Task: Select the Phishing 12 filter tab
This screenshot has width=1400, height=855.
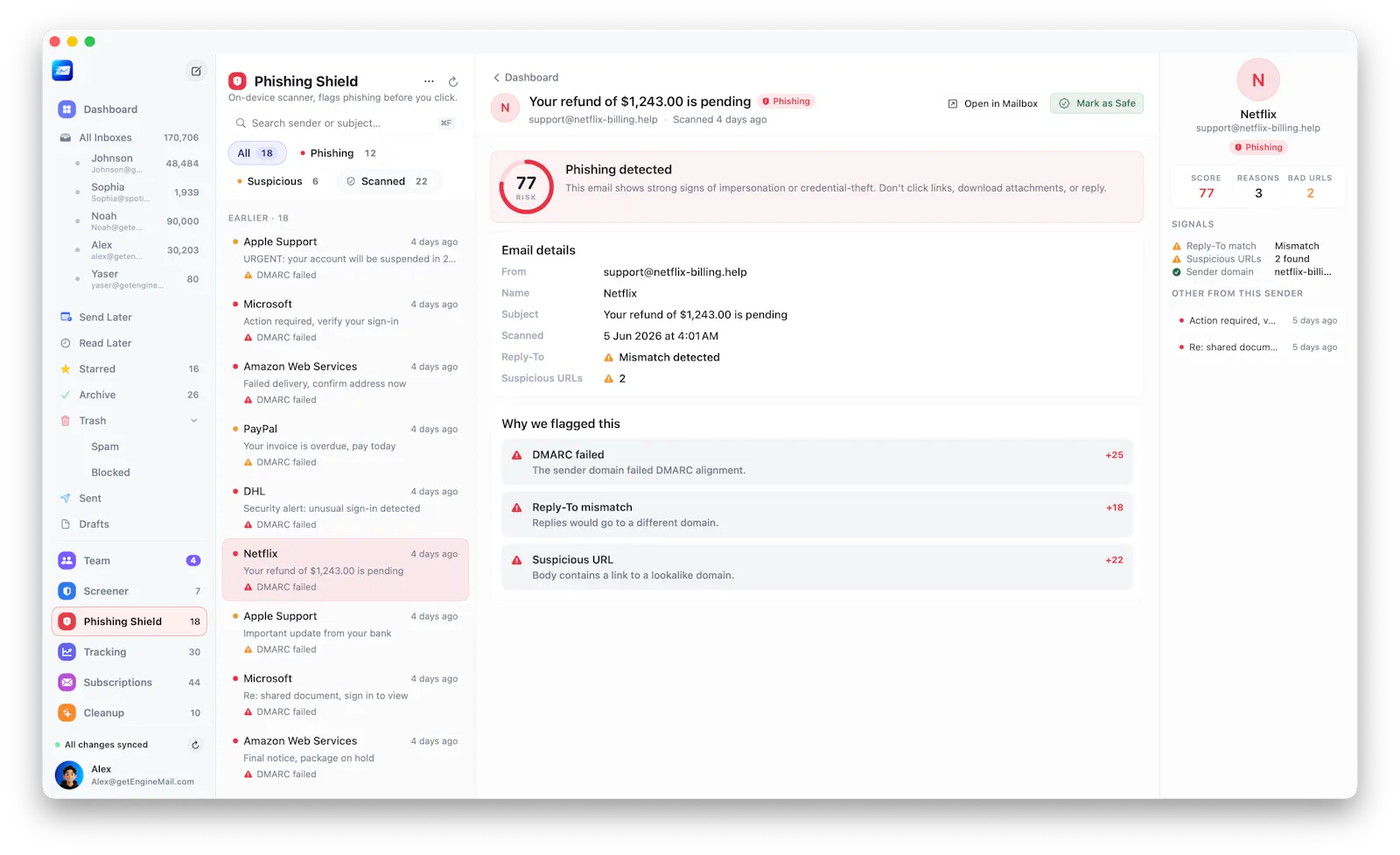Action: tap(337, 153)
